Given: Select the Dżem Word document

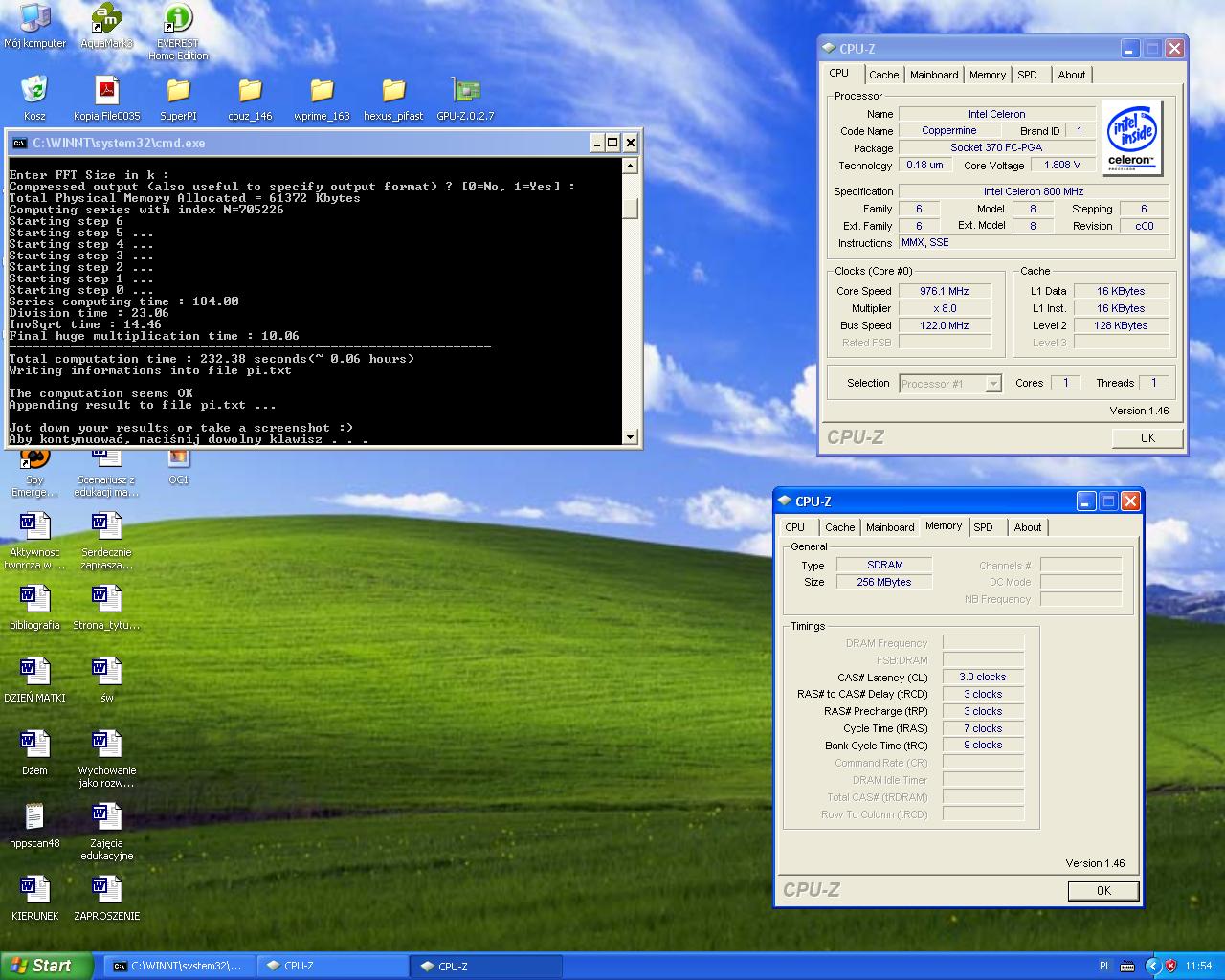Looking at the screenshot, I should (x=34, y=752).
